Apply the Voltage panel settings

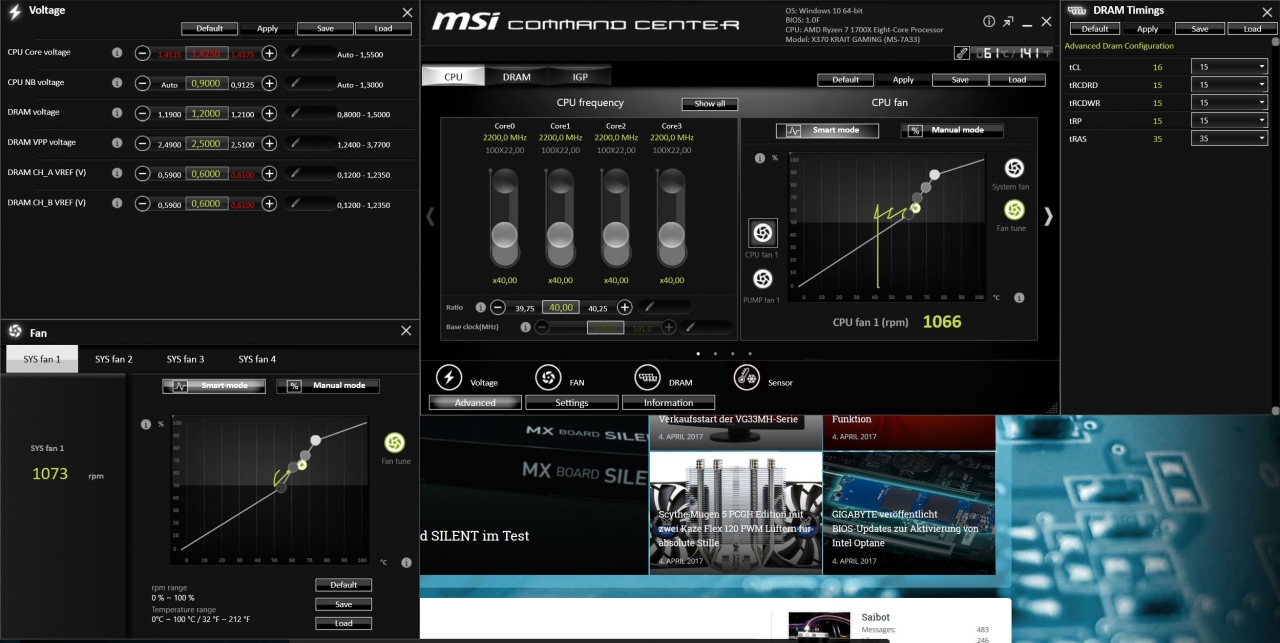coord(267,29)
